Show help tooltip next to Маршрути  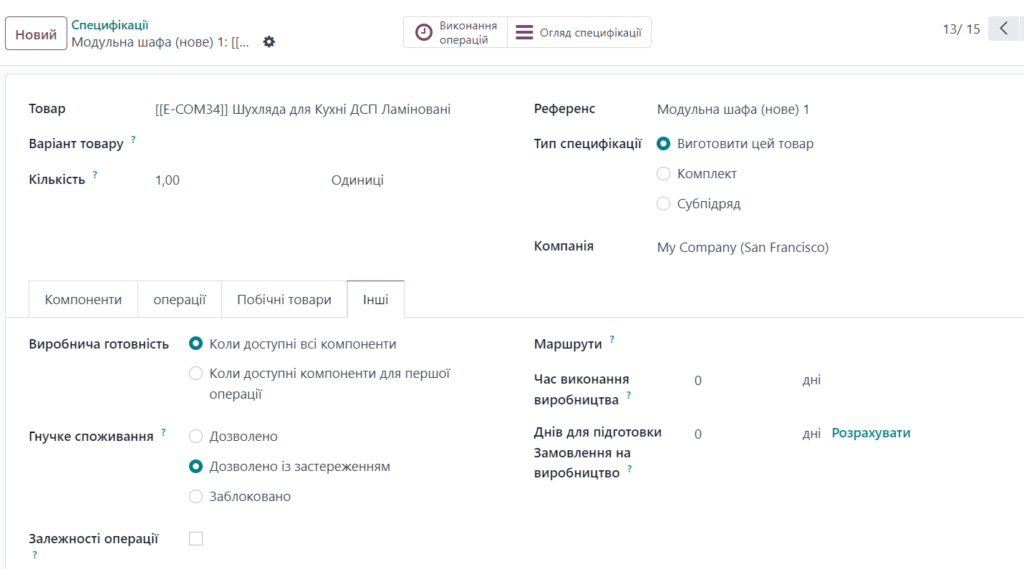point(612,339)
